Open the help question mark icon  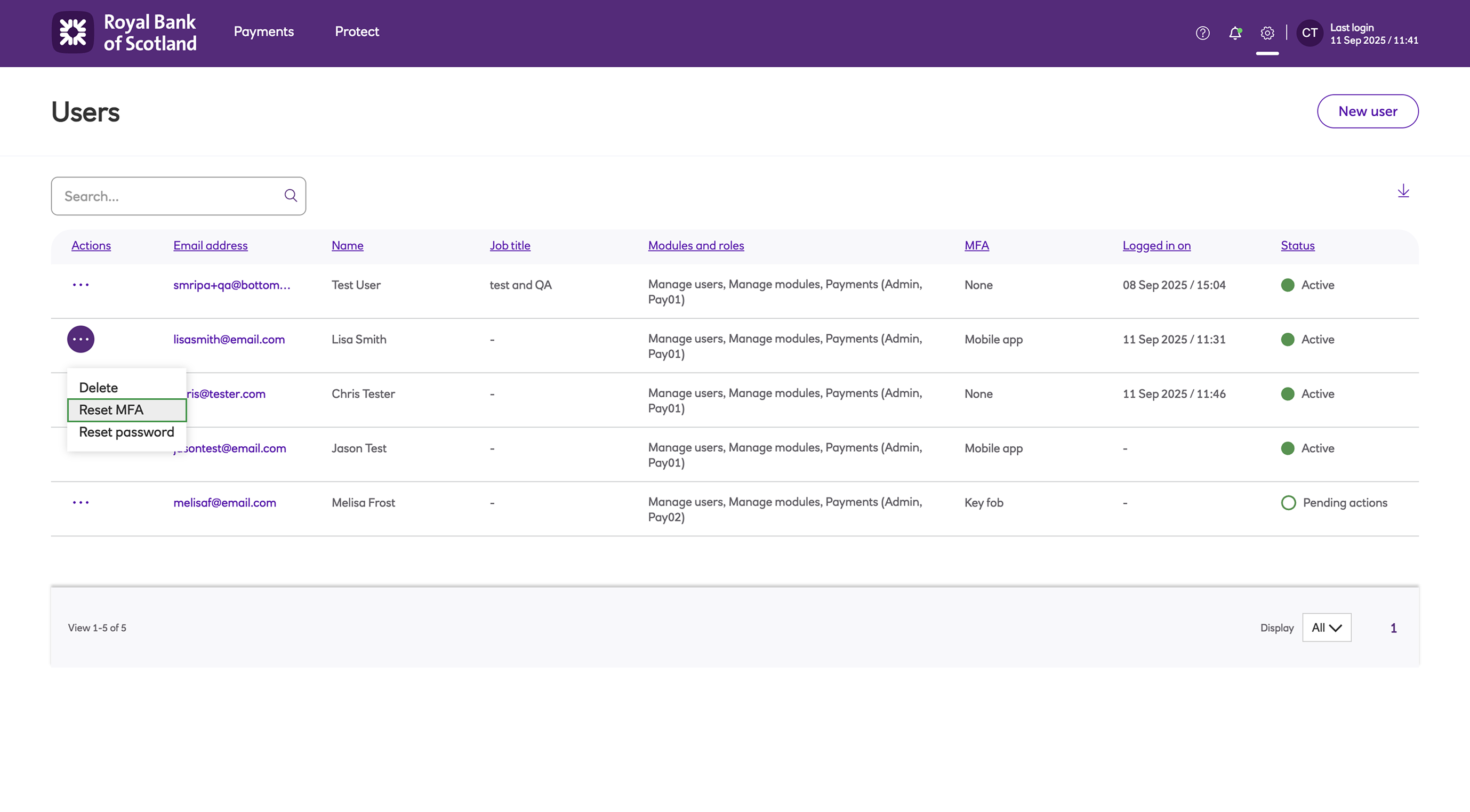pos(1202,33)
